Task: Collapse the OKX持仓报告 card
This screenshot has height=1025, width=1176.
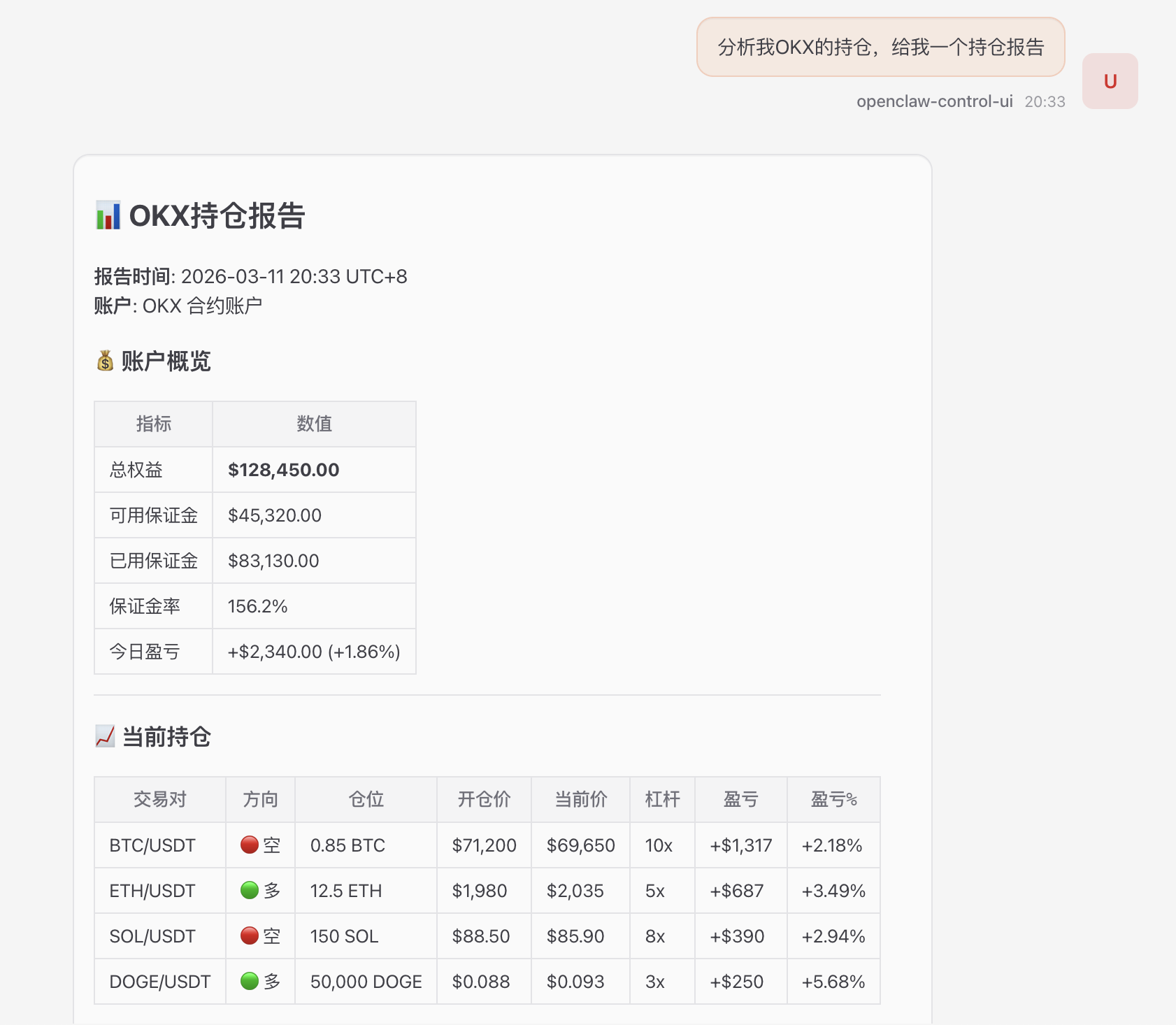Action: pyautogui.click(x=217, y=217)
